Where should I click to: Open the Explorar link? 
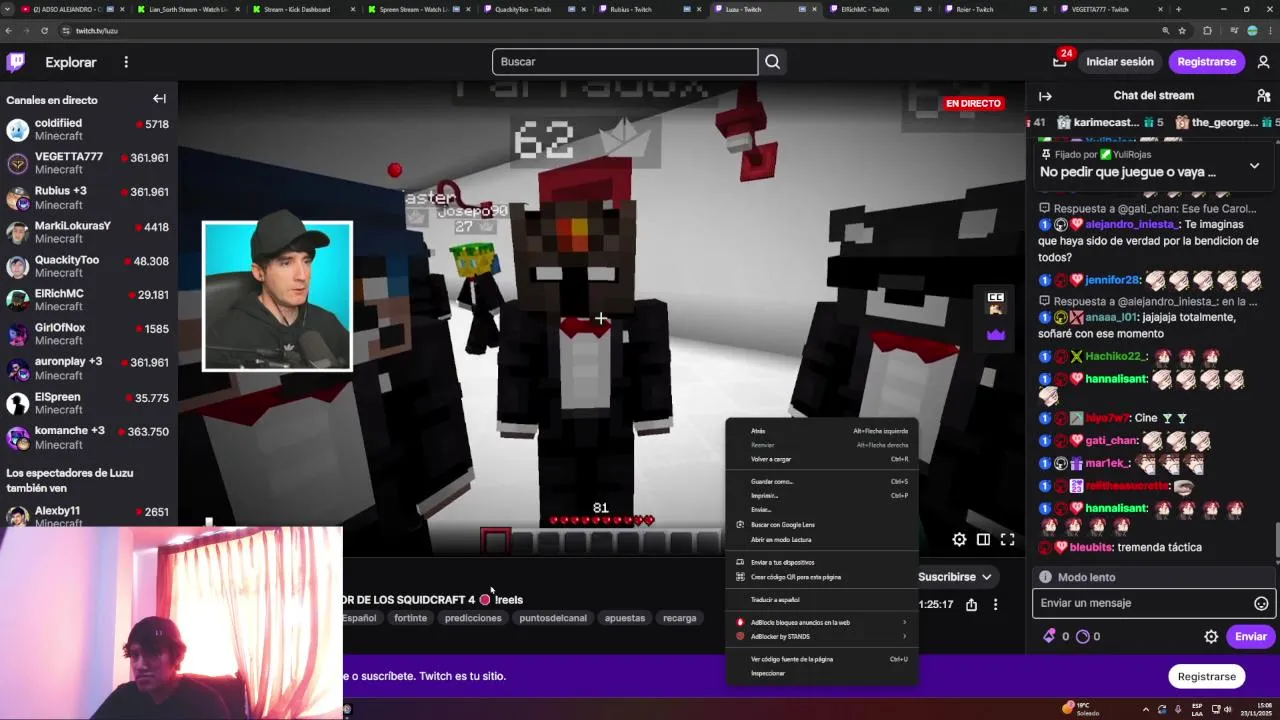pyautogui.click(x=71, y=62)
